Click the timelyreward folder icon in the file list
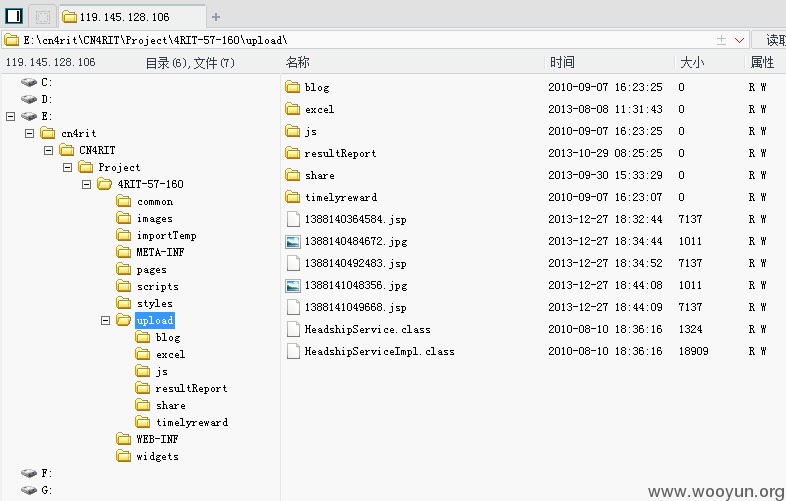The image size is (786, 501). point(293,197)
